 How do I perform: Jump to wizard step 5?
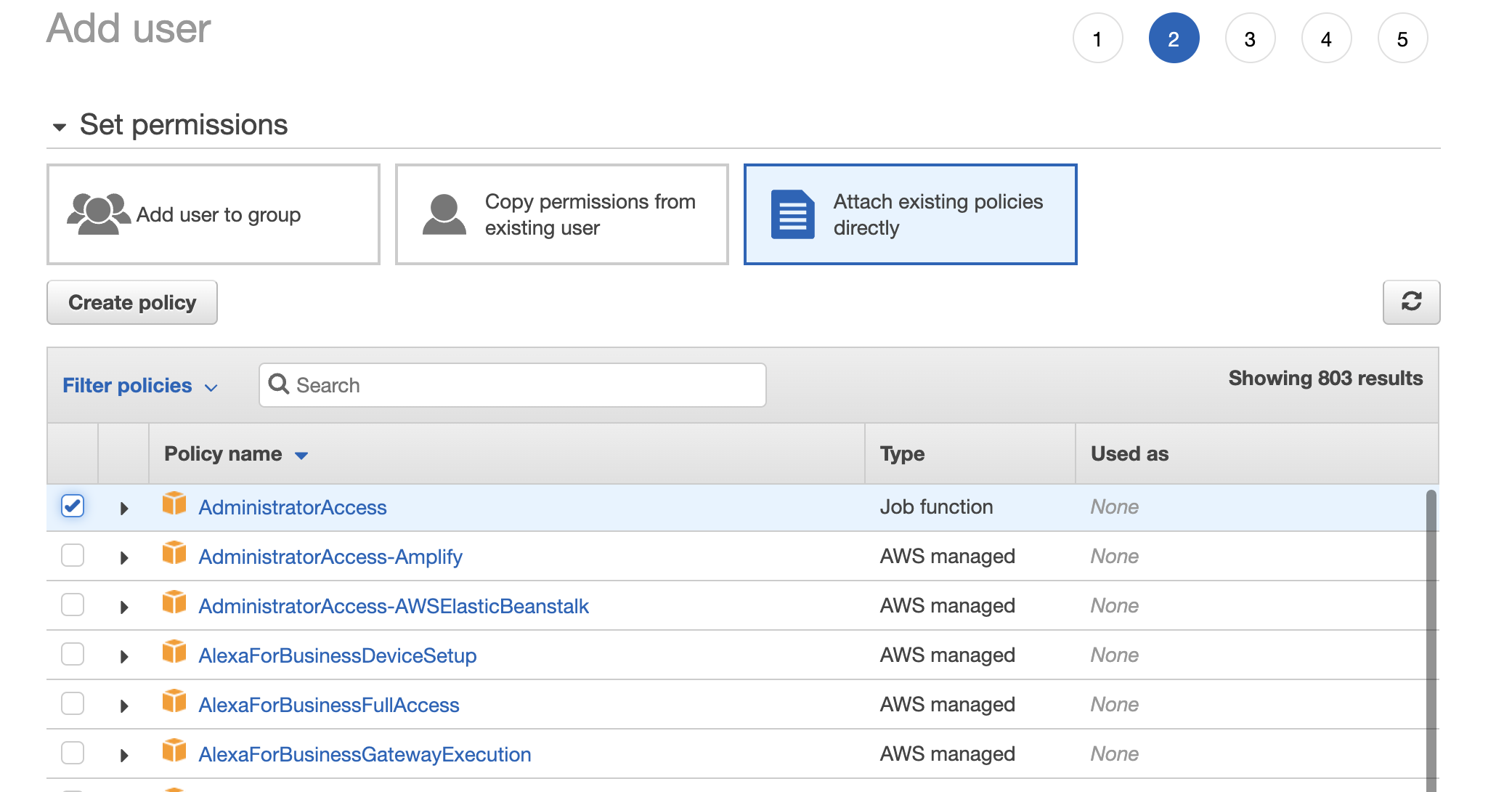(1402, 39)
